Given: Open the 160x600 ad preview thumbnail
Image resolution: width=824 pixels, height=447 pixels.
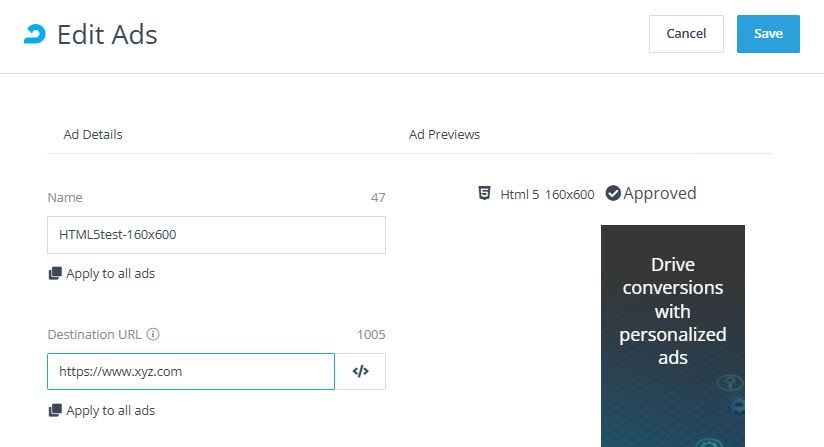Looking at the screenshot, I should pyautogui.click(x=672, y=335).
